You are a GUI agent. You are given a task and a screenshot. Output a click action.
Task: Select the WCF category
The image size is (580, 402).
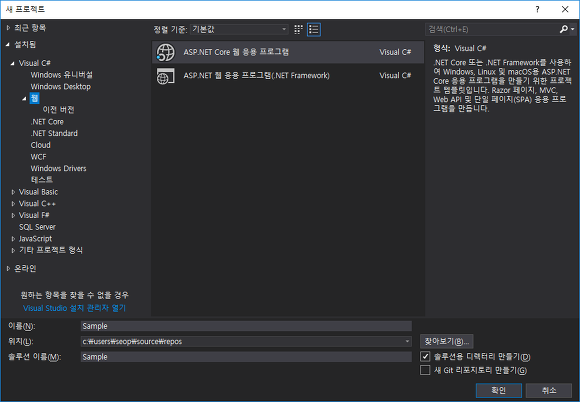point(38,157)
